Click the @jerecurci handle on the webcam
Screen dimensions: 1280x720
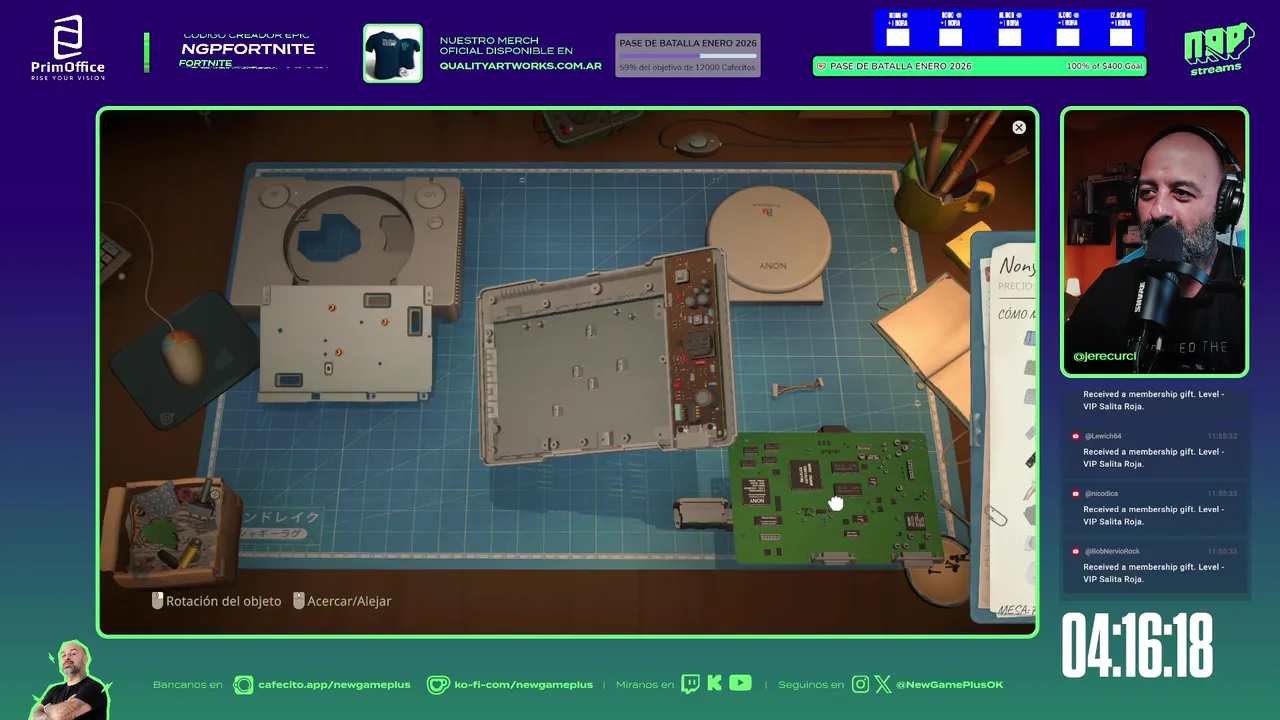click(1104, 356)
